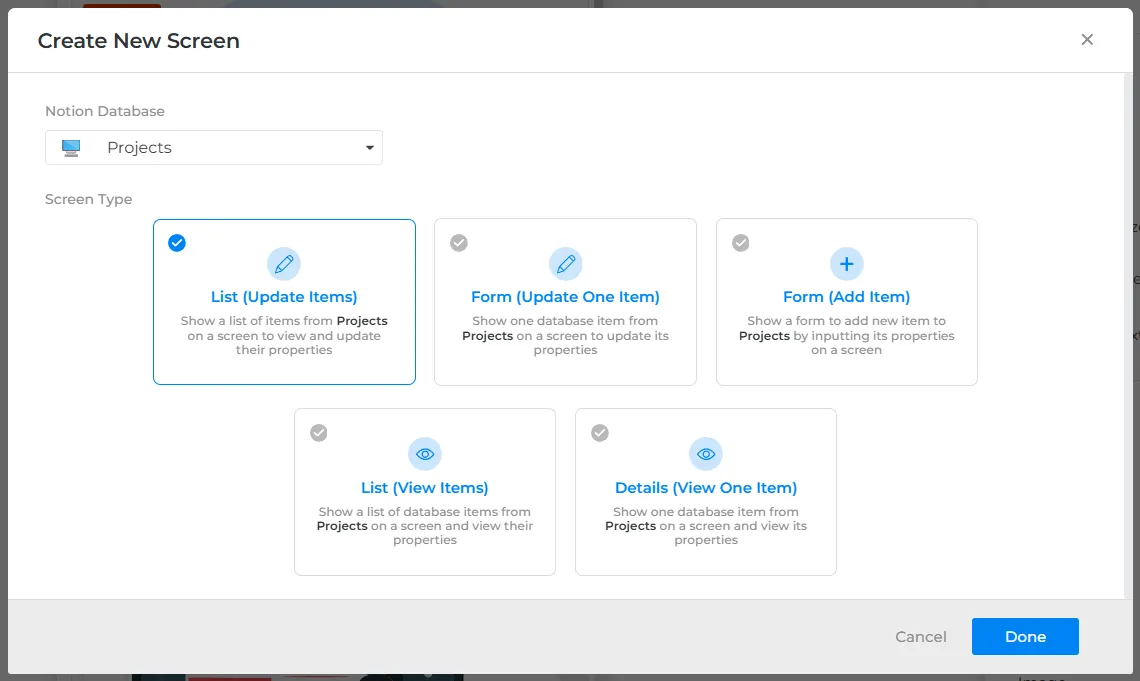1140x681 pixels.
Task: Select the List (Update Items) checkmark
Action: click(x=177, y=243)
